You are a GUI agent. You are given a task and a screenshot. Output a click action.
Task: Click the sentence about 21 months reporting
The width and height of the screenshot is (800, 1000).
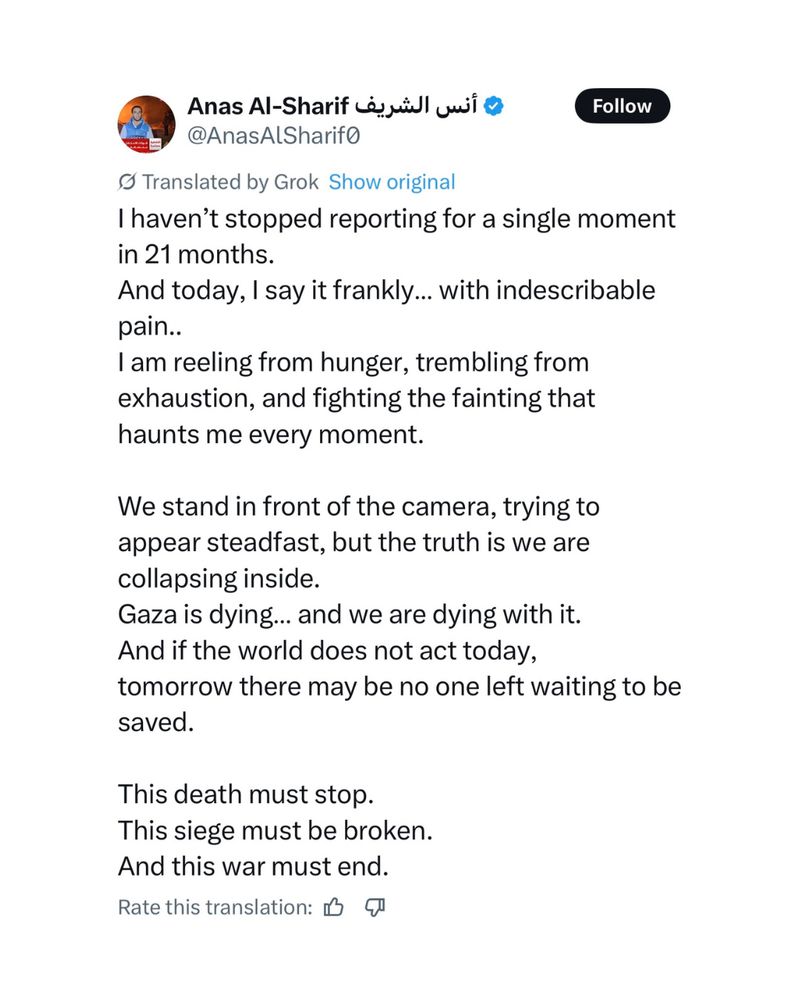pos(396,237)
